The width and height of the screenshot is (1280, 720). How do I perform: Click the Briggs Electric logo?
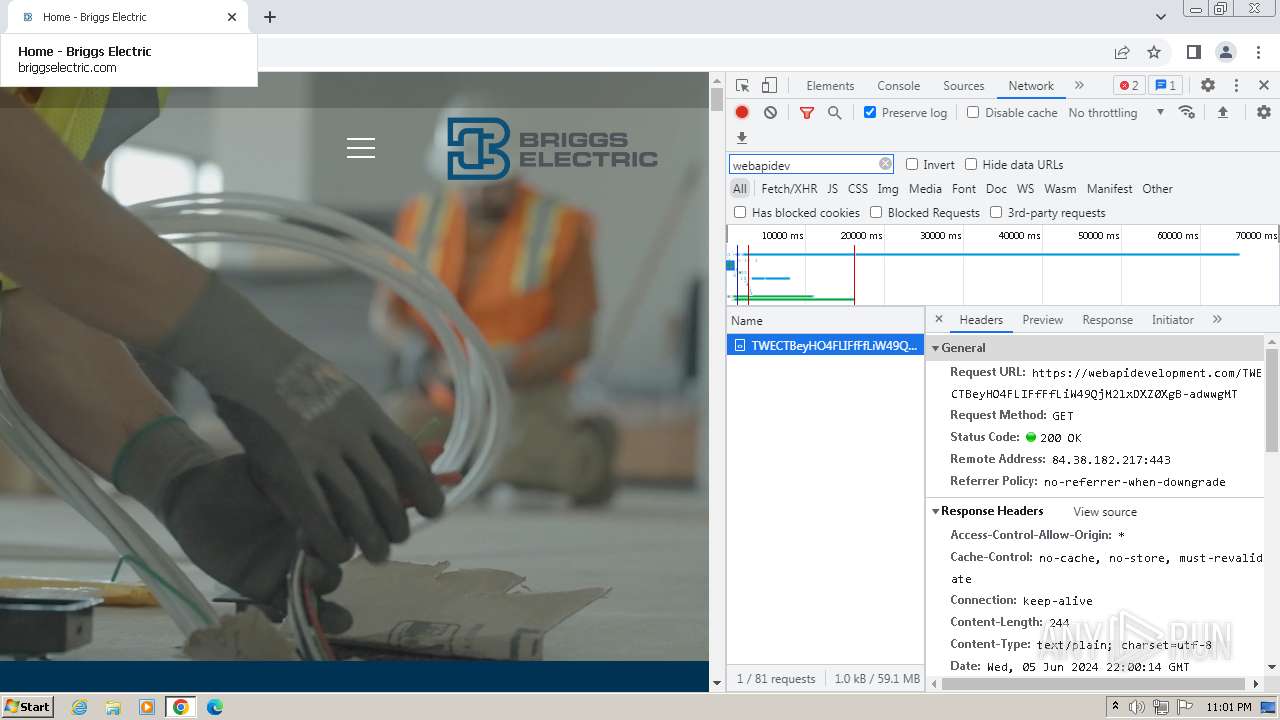552,149
